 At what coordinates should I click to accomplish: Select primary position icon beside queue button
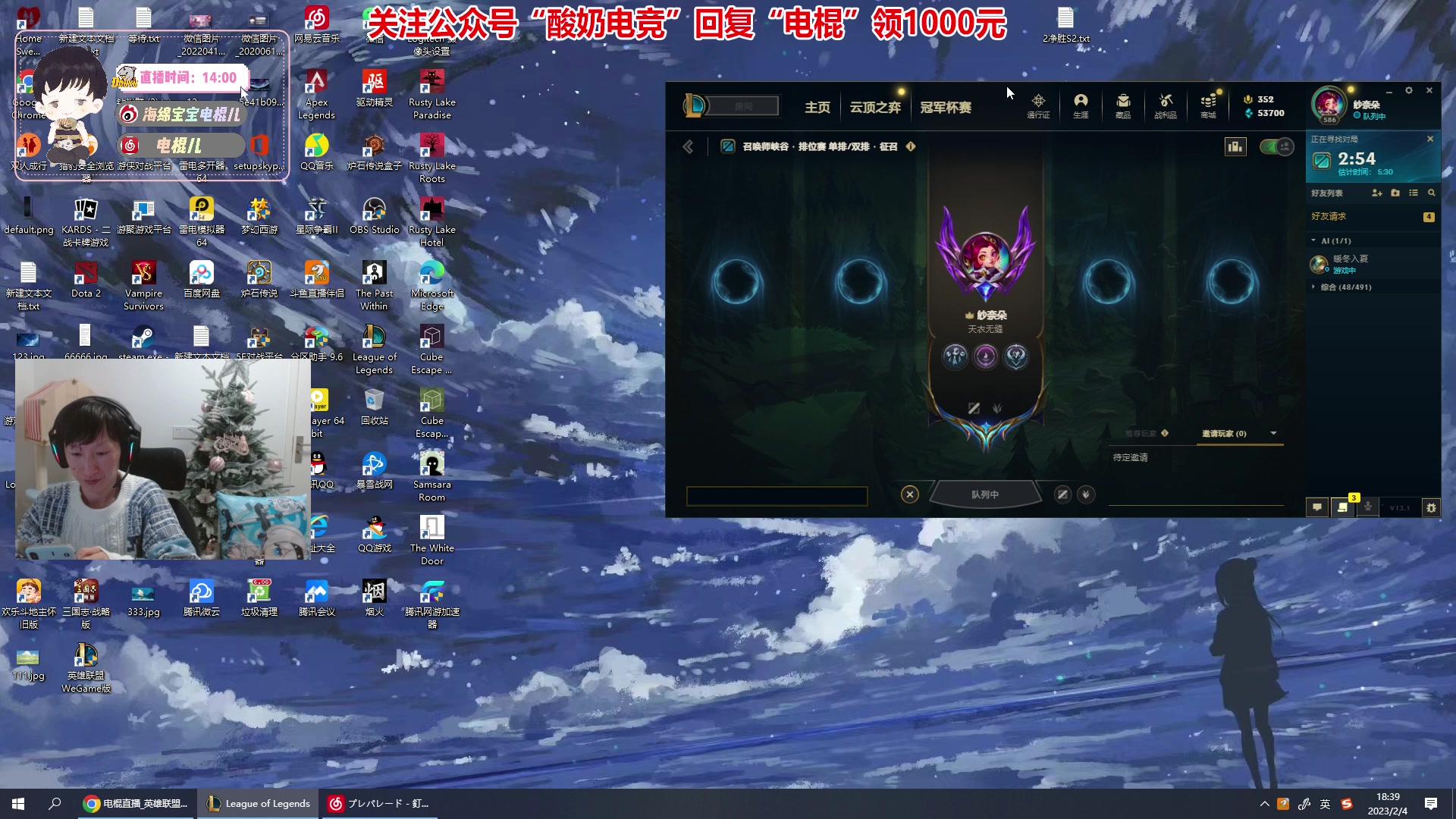tap(1062, 494)
